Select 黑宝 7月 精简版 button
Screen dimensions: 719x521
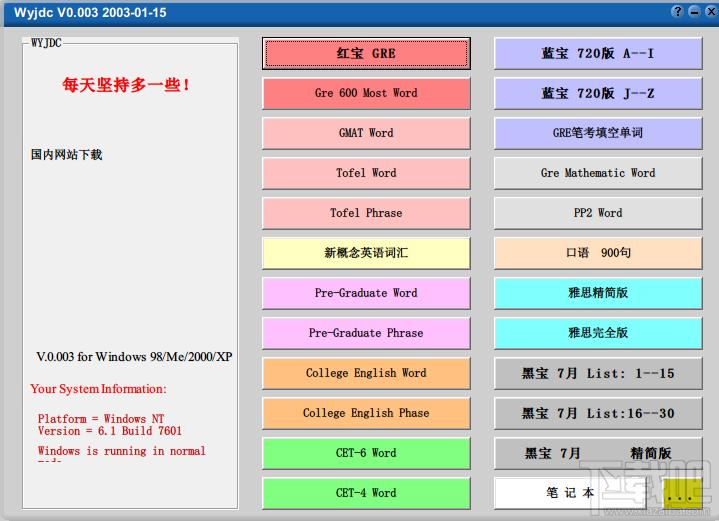(598, 453)
